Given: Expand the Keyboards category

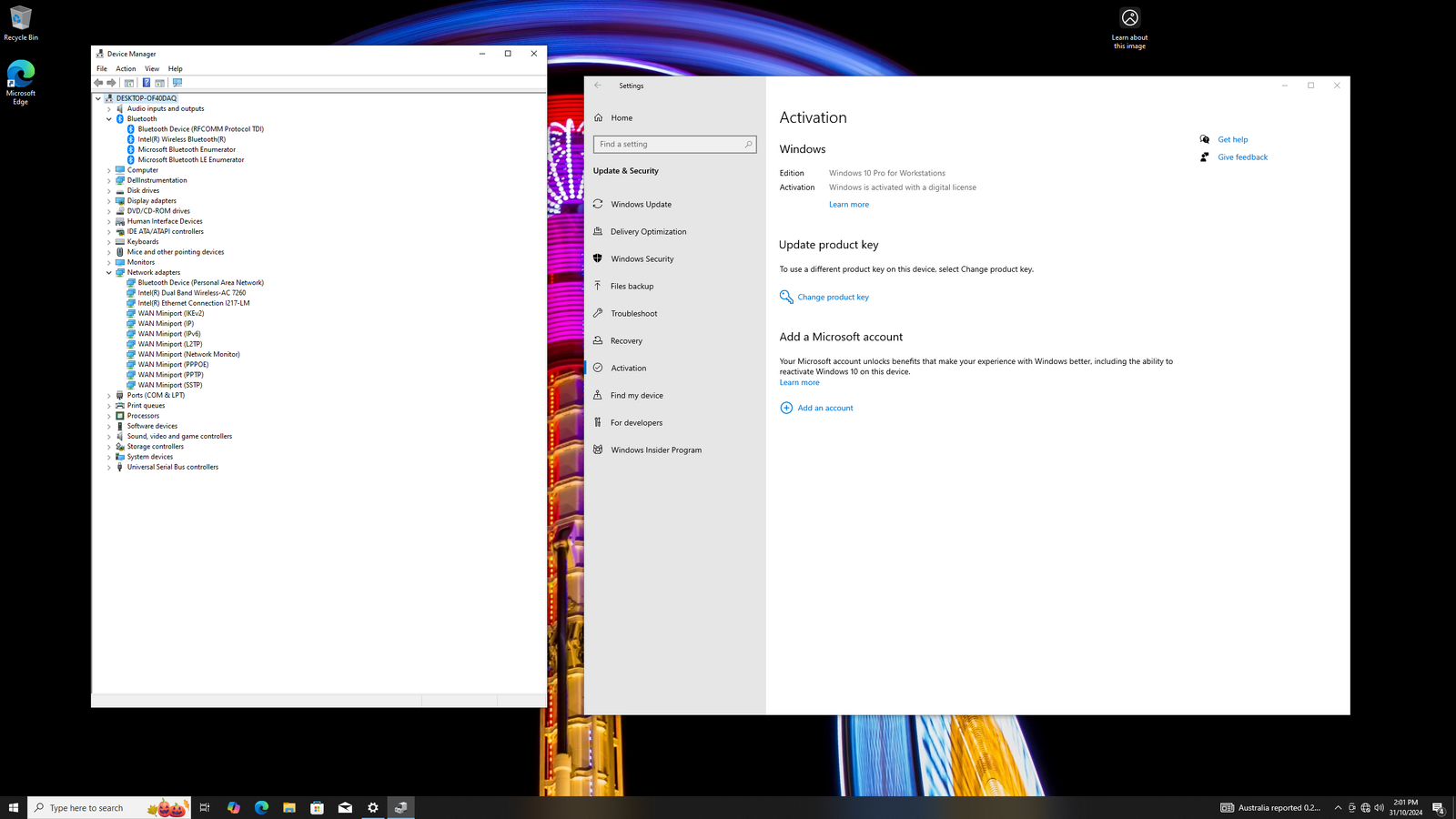Looking at the screenshot, I should point(109,242).
